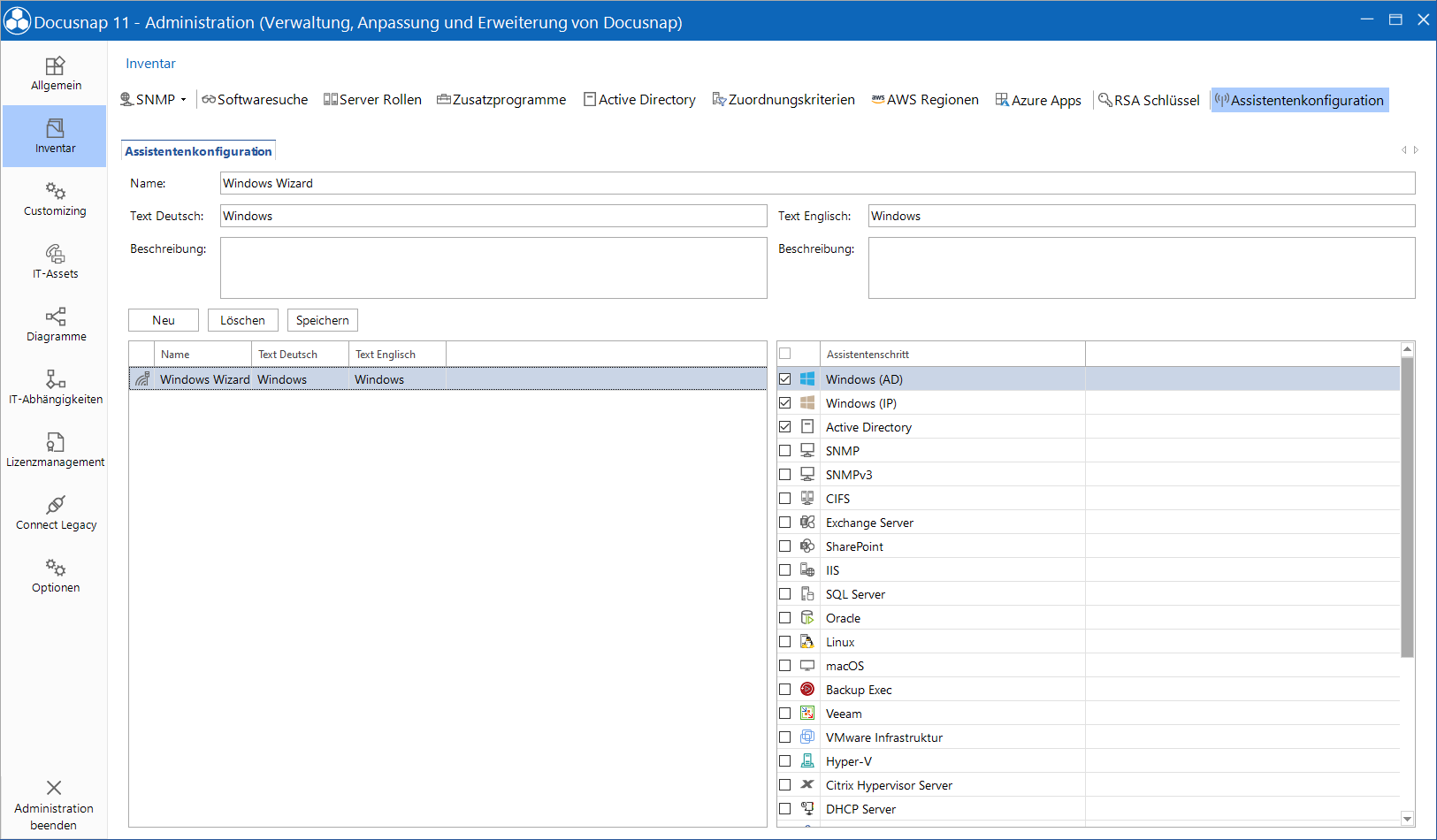Click Administration beenden
The width and height of the screenshot is (1437, 840).
click(54, 805)
